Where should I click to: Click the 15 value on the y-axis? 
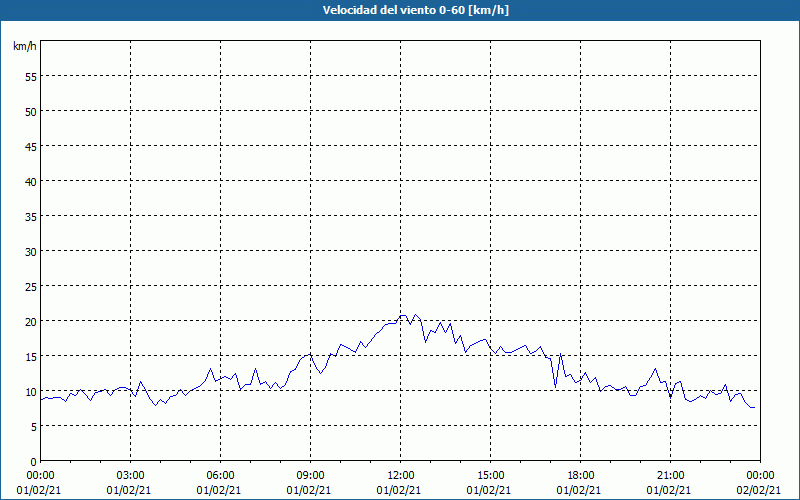click(x=31, y=357)
